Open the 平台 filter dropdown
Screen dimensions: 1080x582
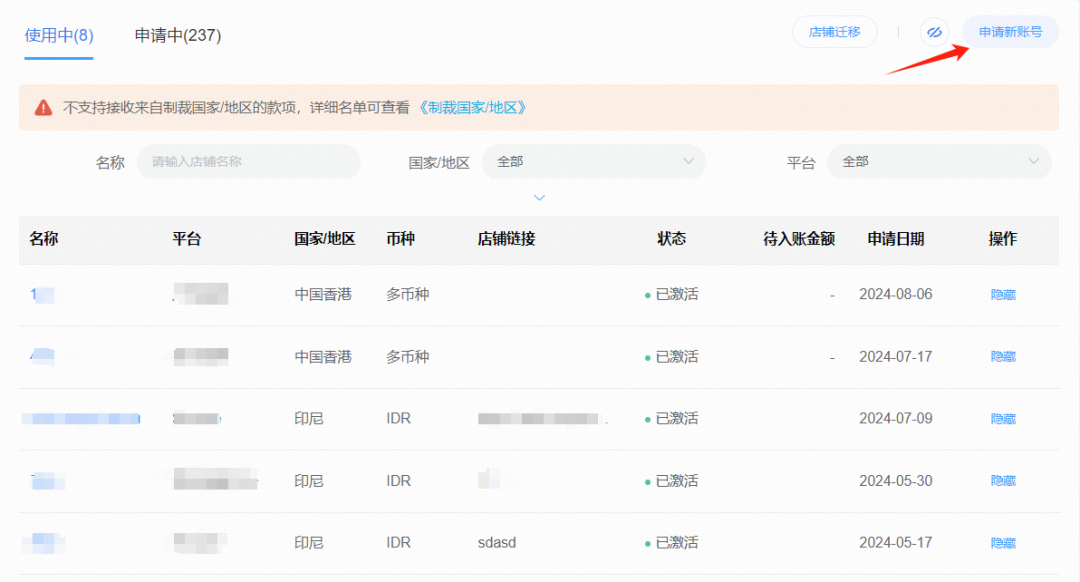[x=938, y=161]
